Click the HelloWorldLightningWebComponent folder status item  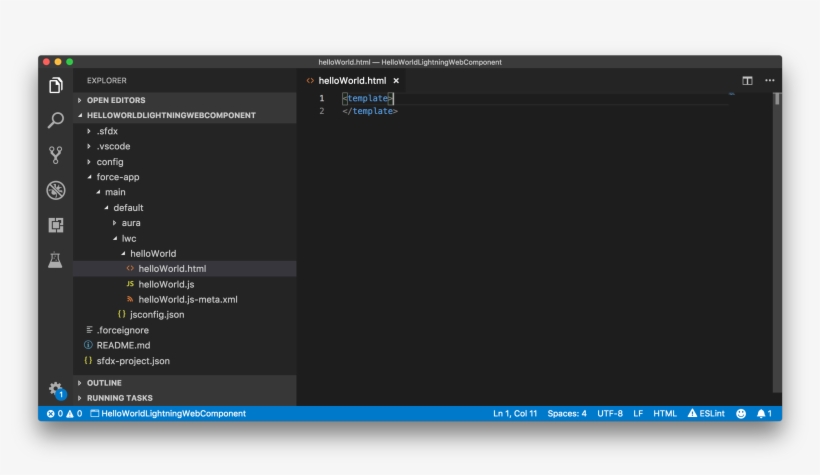pos(168,413)
